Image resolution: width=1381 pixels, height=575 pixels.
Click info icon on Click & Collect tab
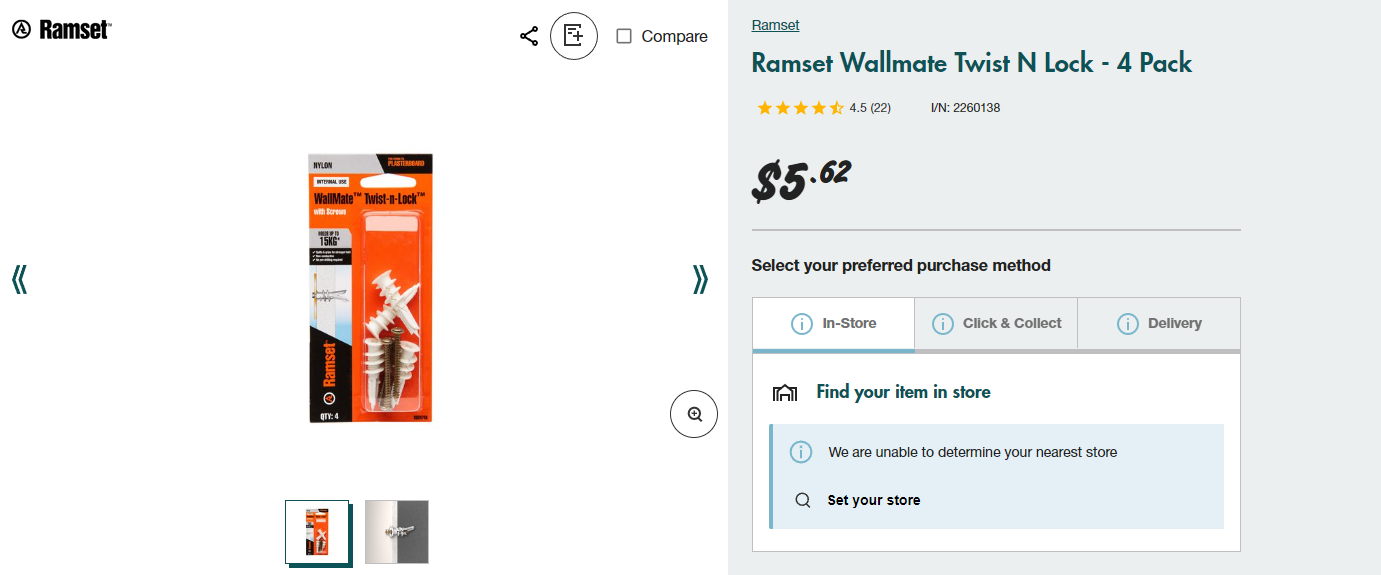[x=942, y=324]
